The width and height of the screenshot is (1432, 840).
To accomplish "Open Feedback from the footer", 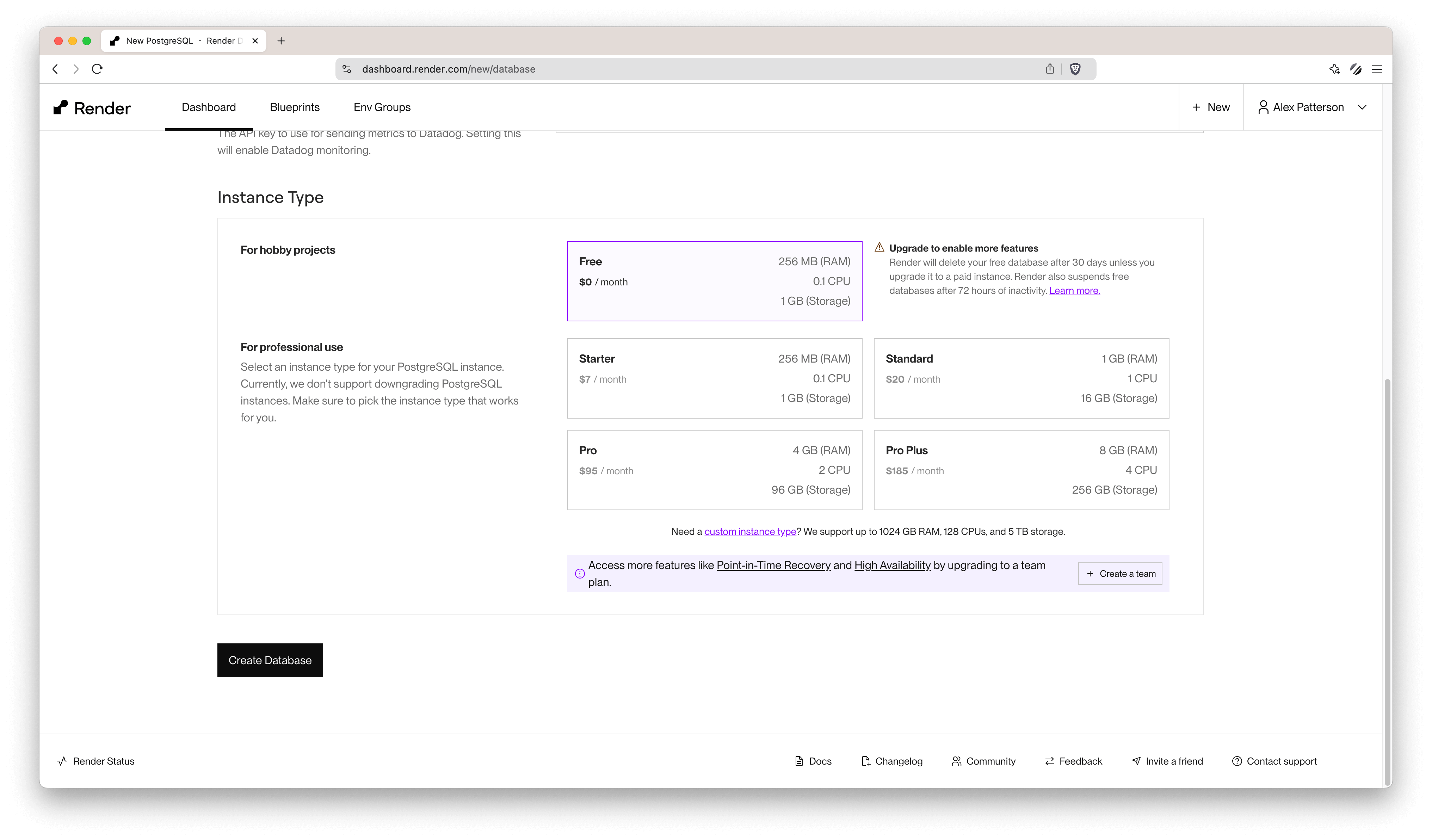I will (x=1073, y=761).
